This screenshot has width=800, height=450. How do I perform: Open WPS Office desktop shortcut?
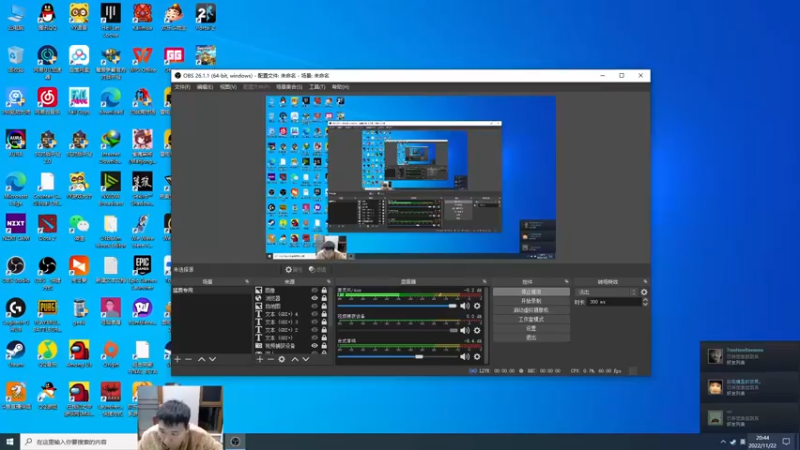pyautogui.click(x=142, y=59)
